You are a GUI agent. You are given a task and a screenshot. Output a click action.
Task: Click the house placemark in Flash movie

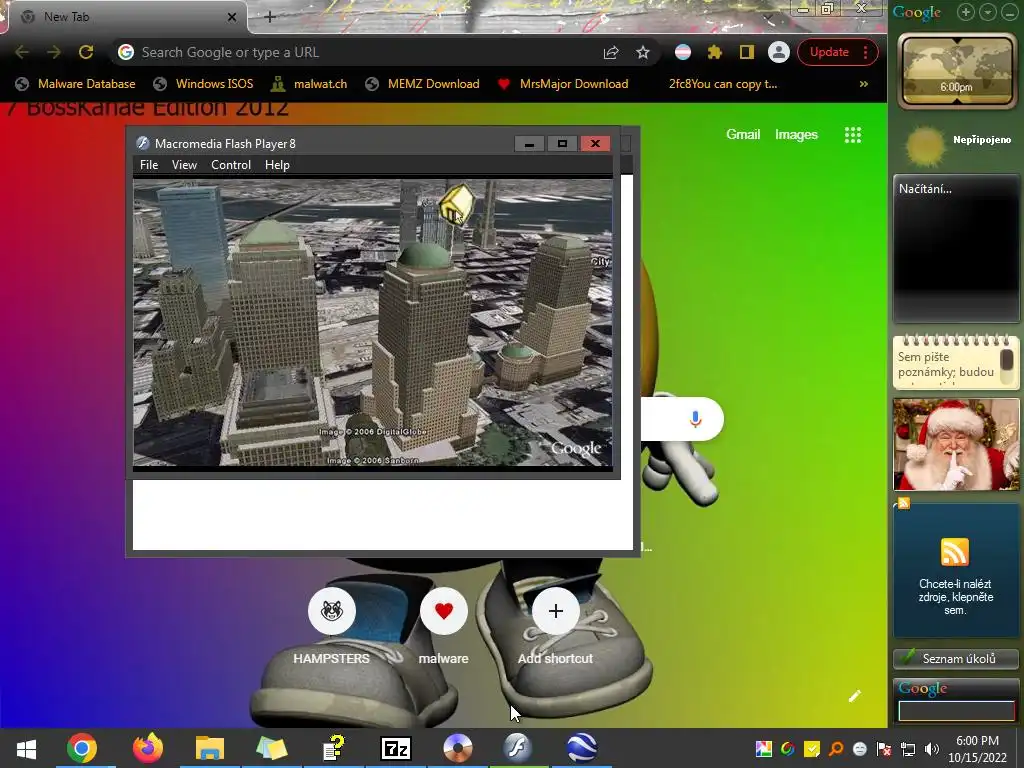tap(456, 204)
